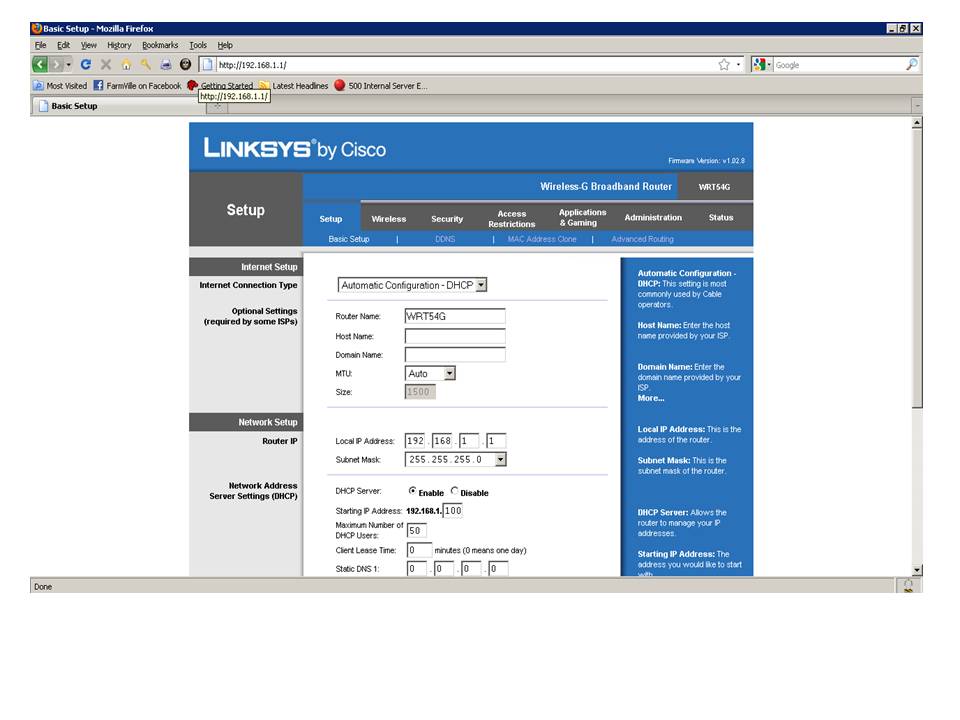Viewport: 960px width, 720px height.
Task: Open the Advanced Routing sub-tab
Action: coord(642,239)
